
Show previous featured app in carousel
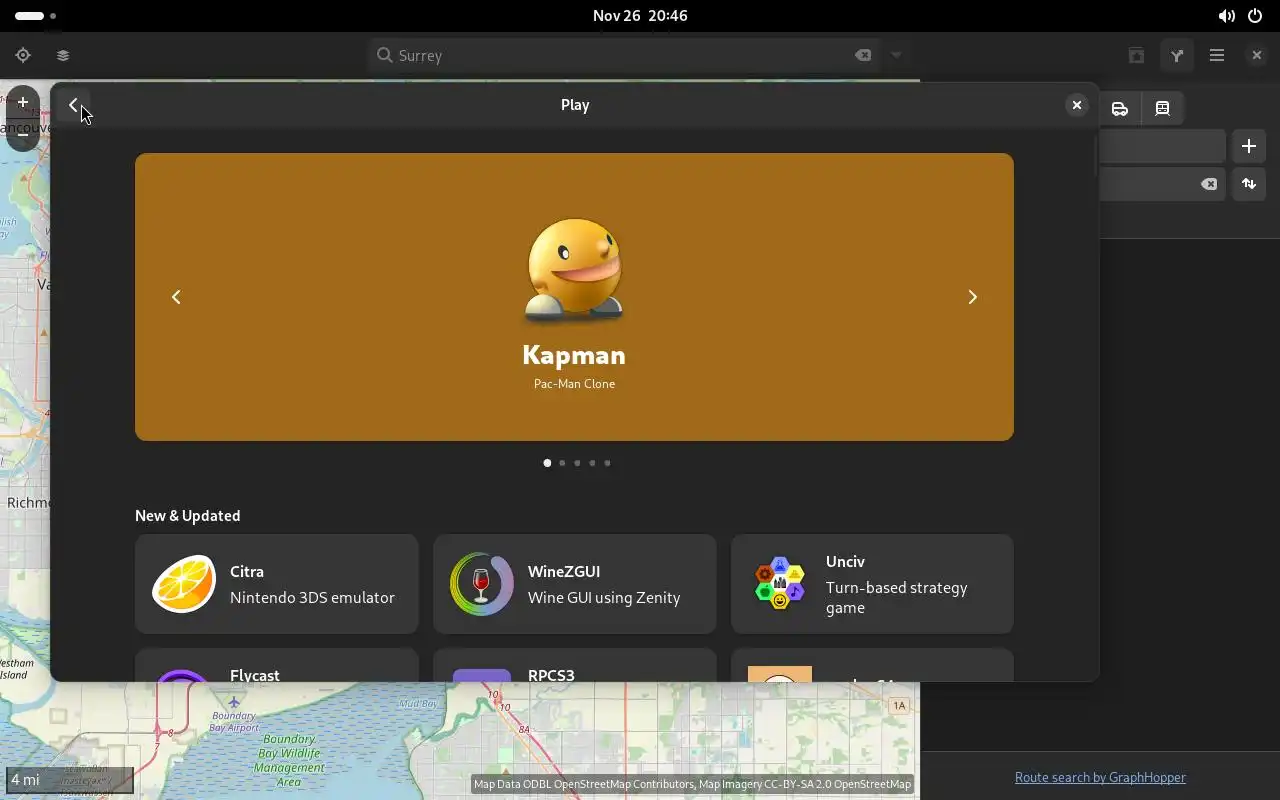click(176, 297)
